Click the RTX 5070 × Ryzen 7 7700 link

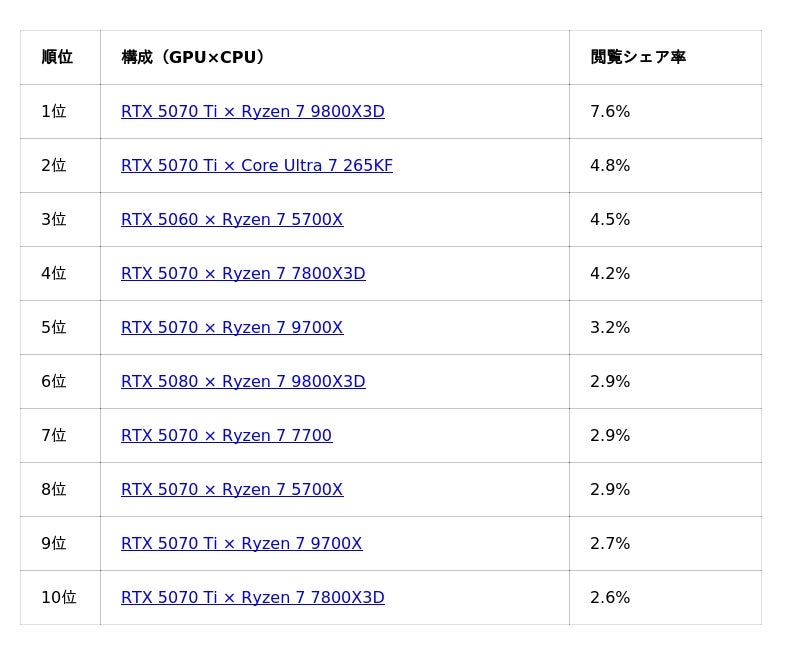[226, 436]
